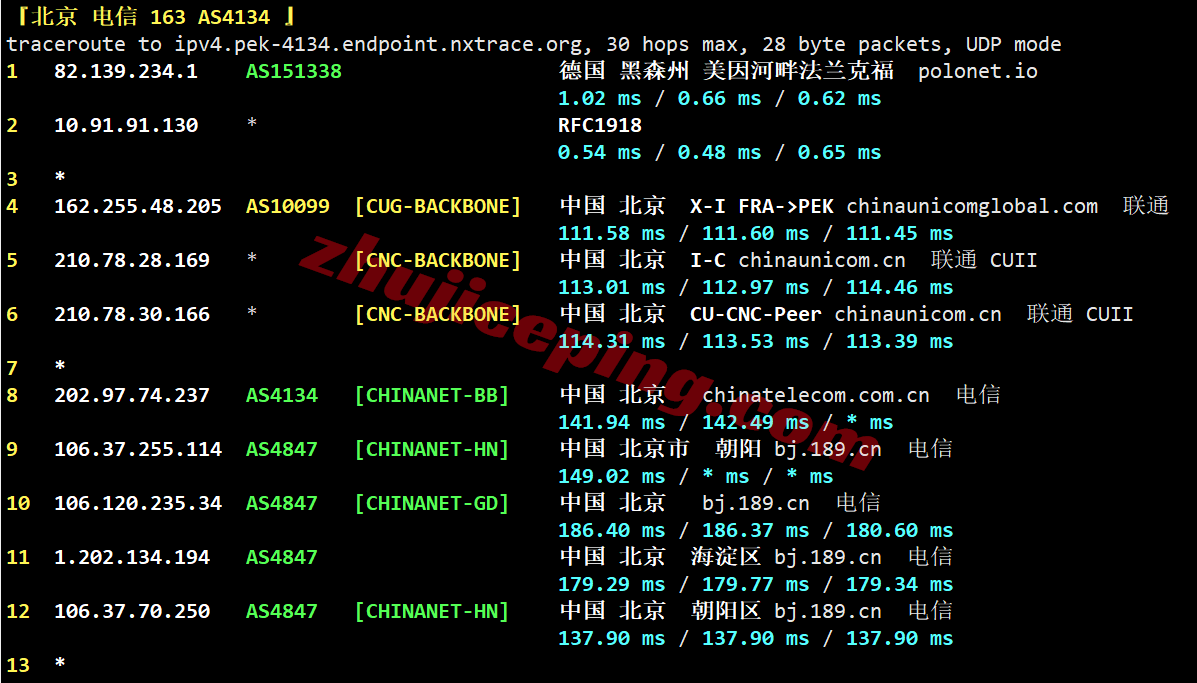Viewport: 1197px width, 683px height.
Task: Select IP address 10.91.91.130
Action: [126, 125]
